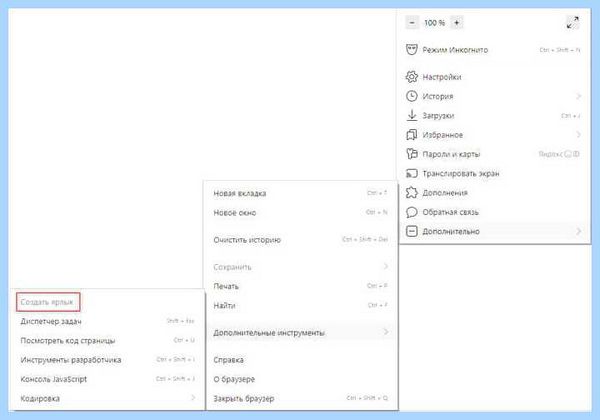Open Консоль JavaScript entry

click(x=108, y=379)
